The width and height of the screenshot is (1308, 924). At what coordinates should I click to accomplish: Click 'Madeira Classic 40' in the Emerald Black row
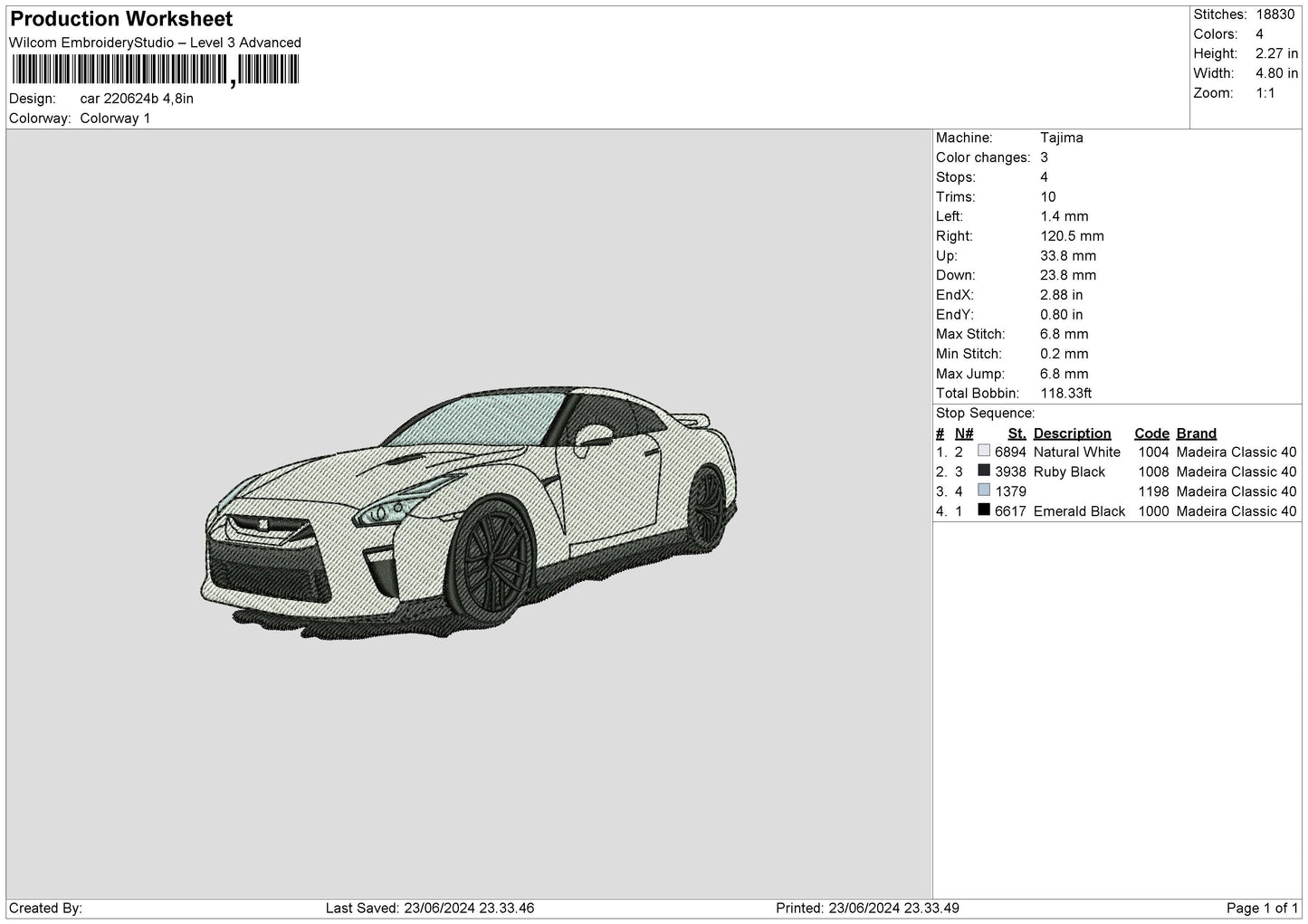1236,511
